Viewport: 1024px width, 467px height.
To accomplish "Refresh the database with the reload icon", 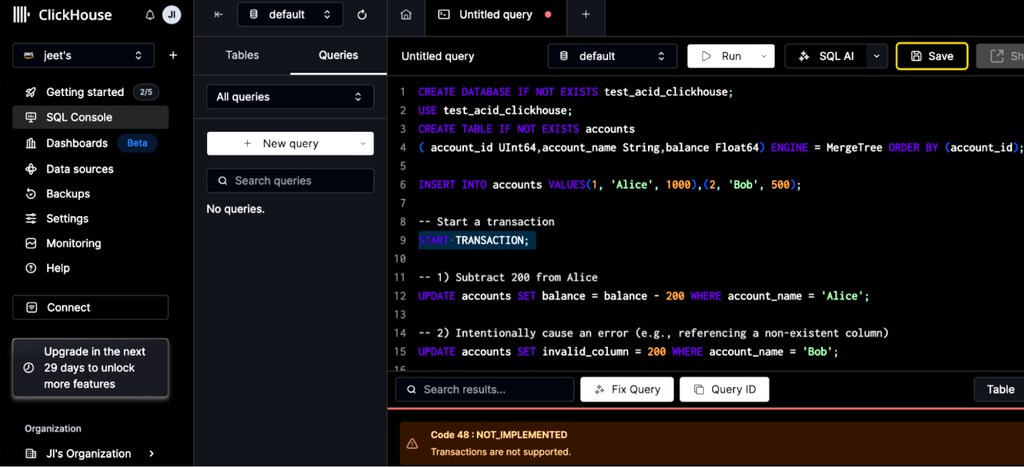I will pyautogui.click(x=362, y=14).
